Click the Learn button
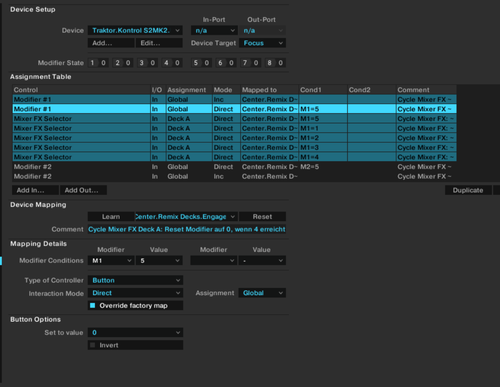Image resolution: width=500 pixels, height=387 pixels. tap(111, 217)
